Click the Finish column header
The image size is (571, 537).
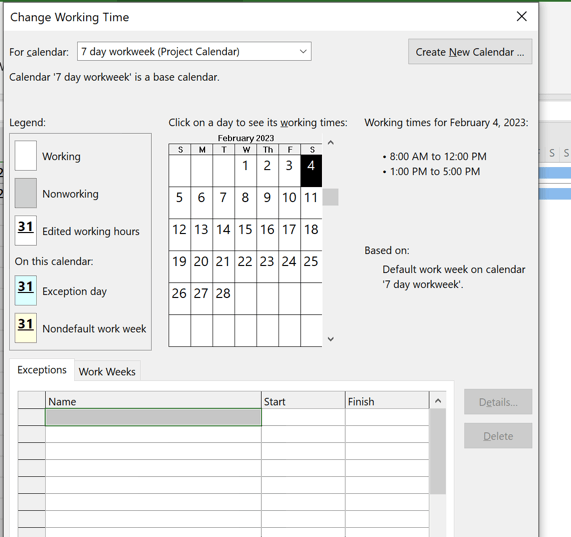tap(387, 400)
